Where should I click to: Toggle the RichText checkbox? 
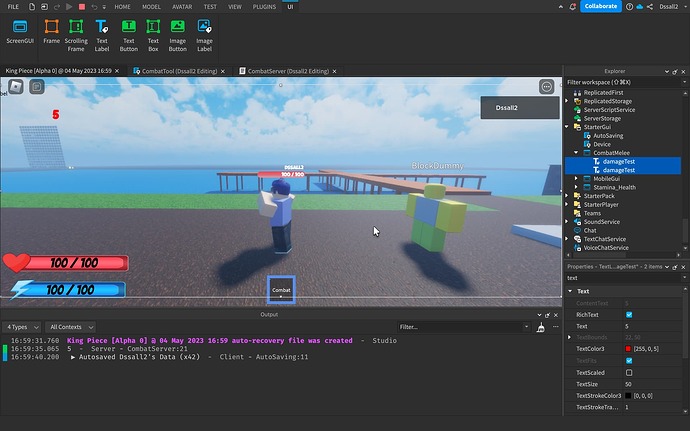pos(629,315)
